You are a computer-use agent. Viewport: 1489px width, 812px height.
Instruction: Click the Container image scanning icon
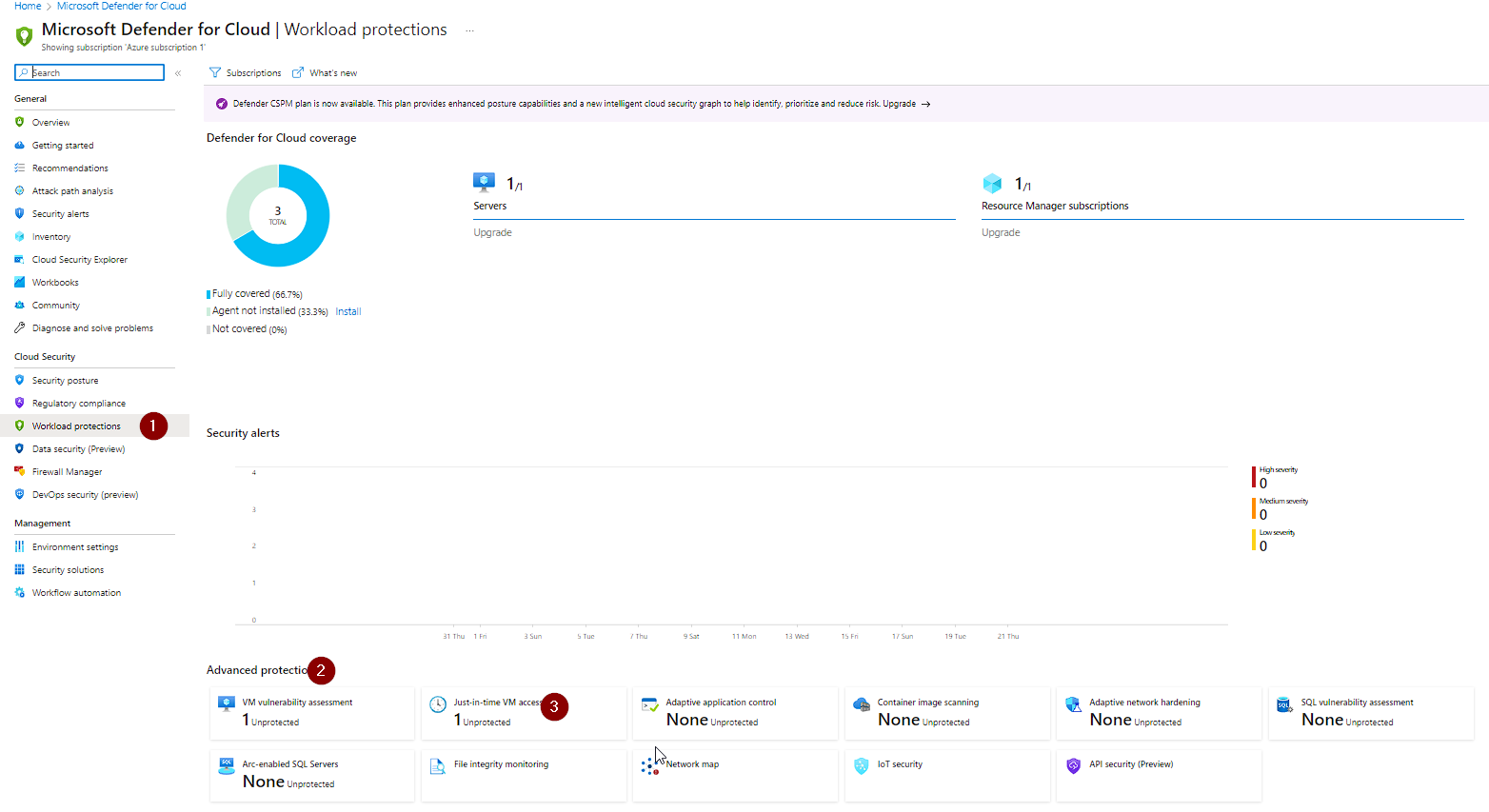862,704
